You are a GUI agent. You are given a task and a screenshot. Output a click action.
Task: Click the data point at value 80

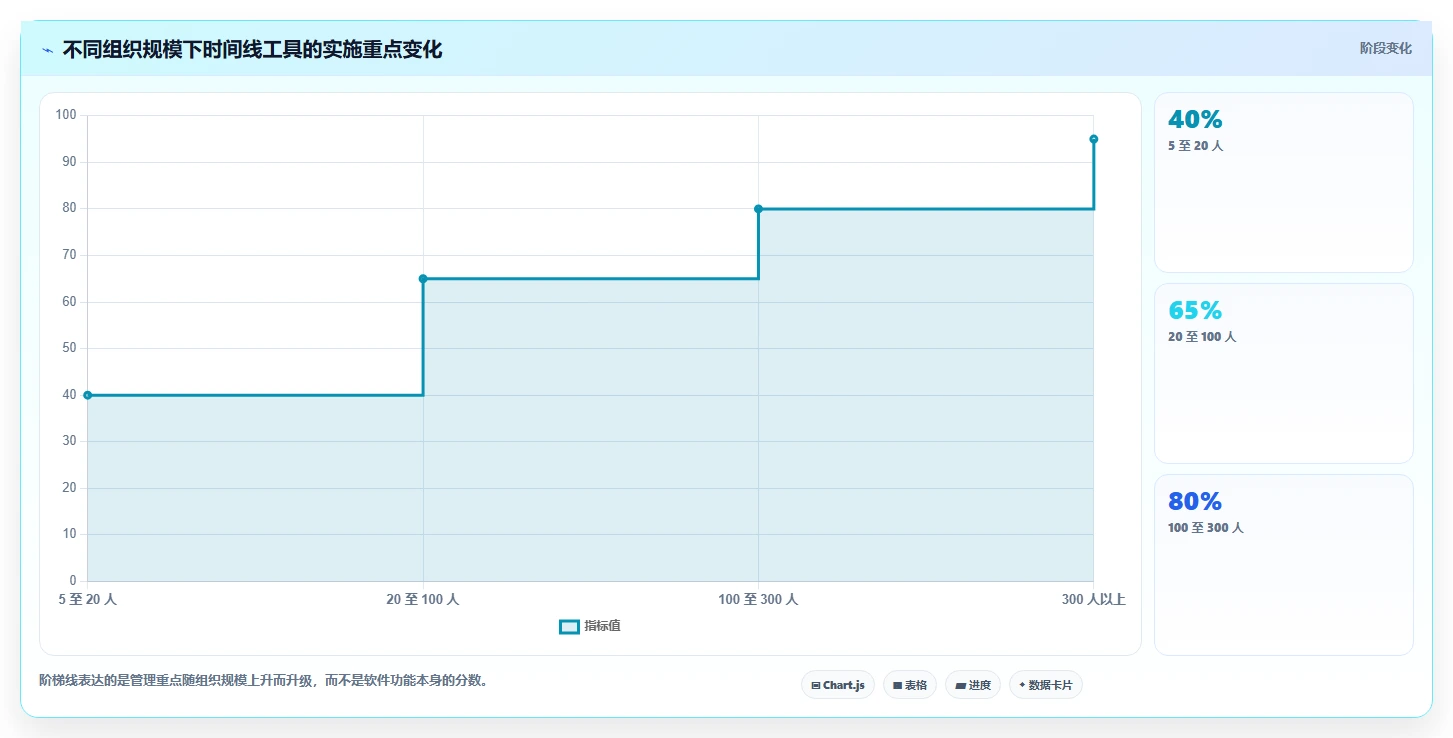(758, 209)
